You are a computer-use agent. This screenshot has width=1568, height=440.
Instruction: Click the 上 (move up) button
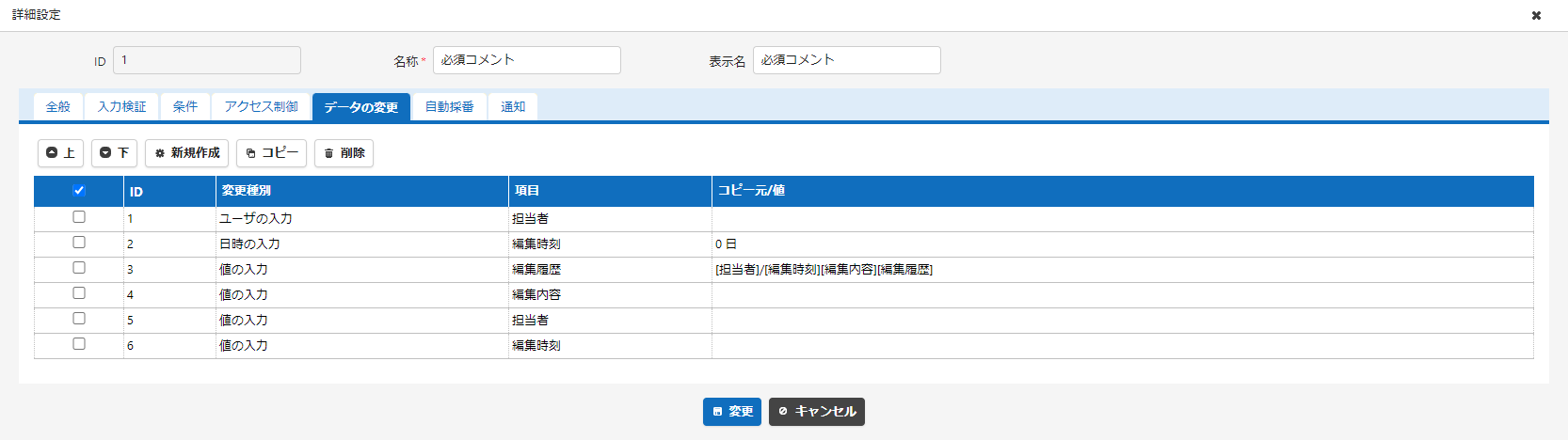click(x=61, y=153)
